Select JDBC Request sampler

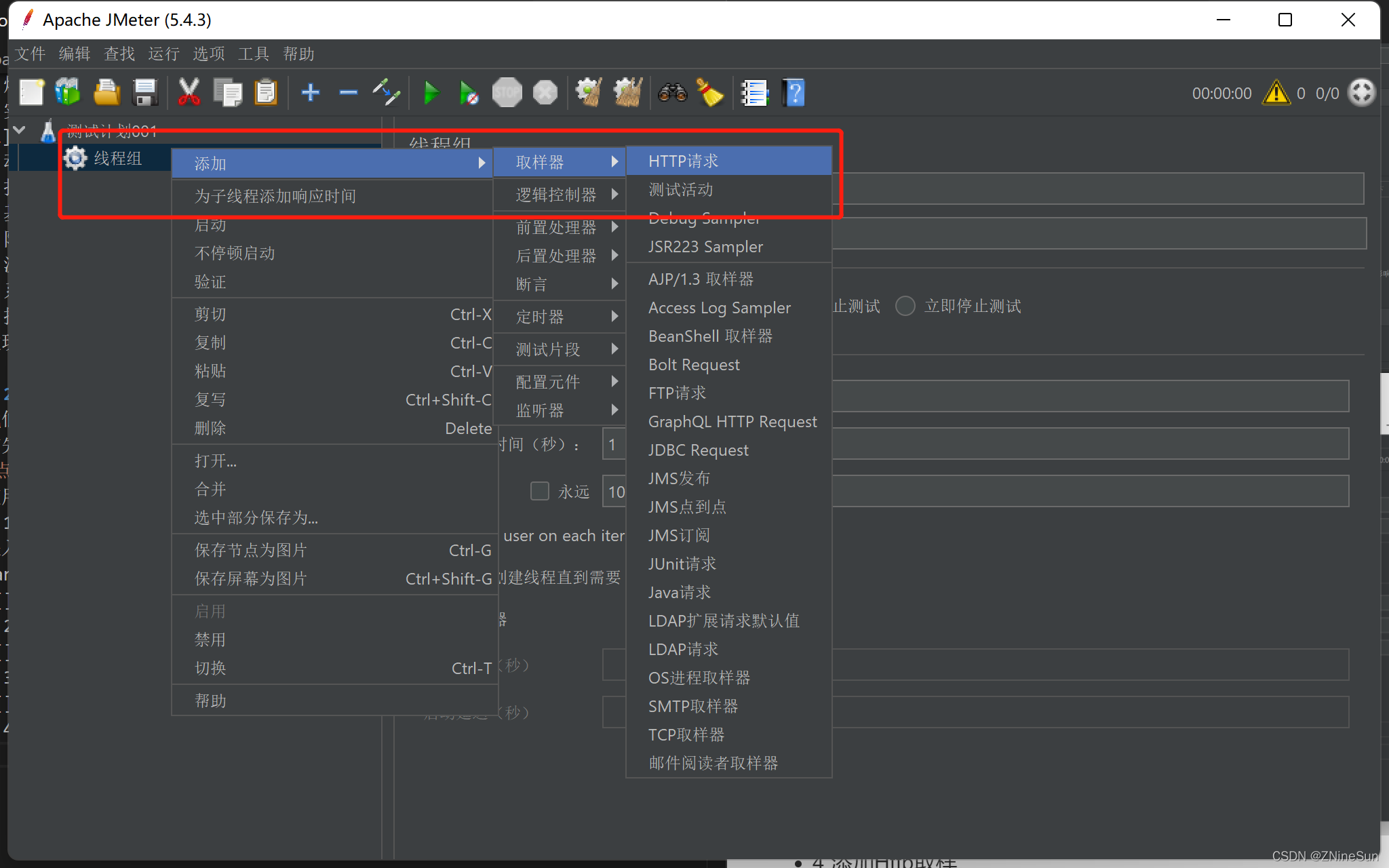point(698,449)
